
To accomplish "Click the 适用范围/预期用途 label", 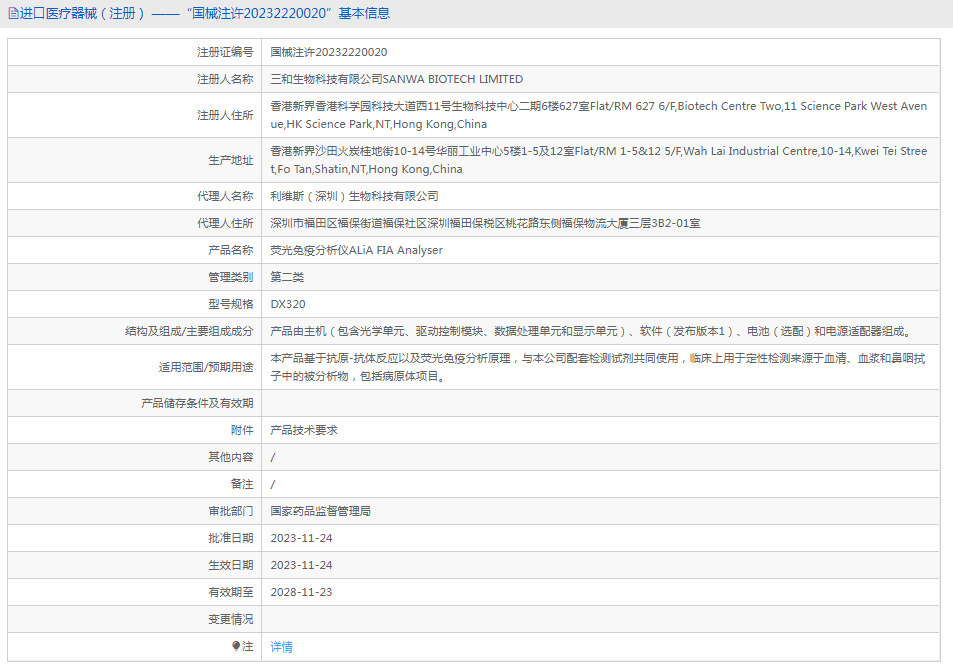I will [x=206, y=367].
